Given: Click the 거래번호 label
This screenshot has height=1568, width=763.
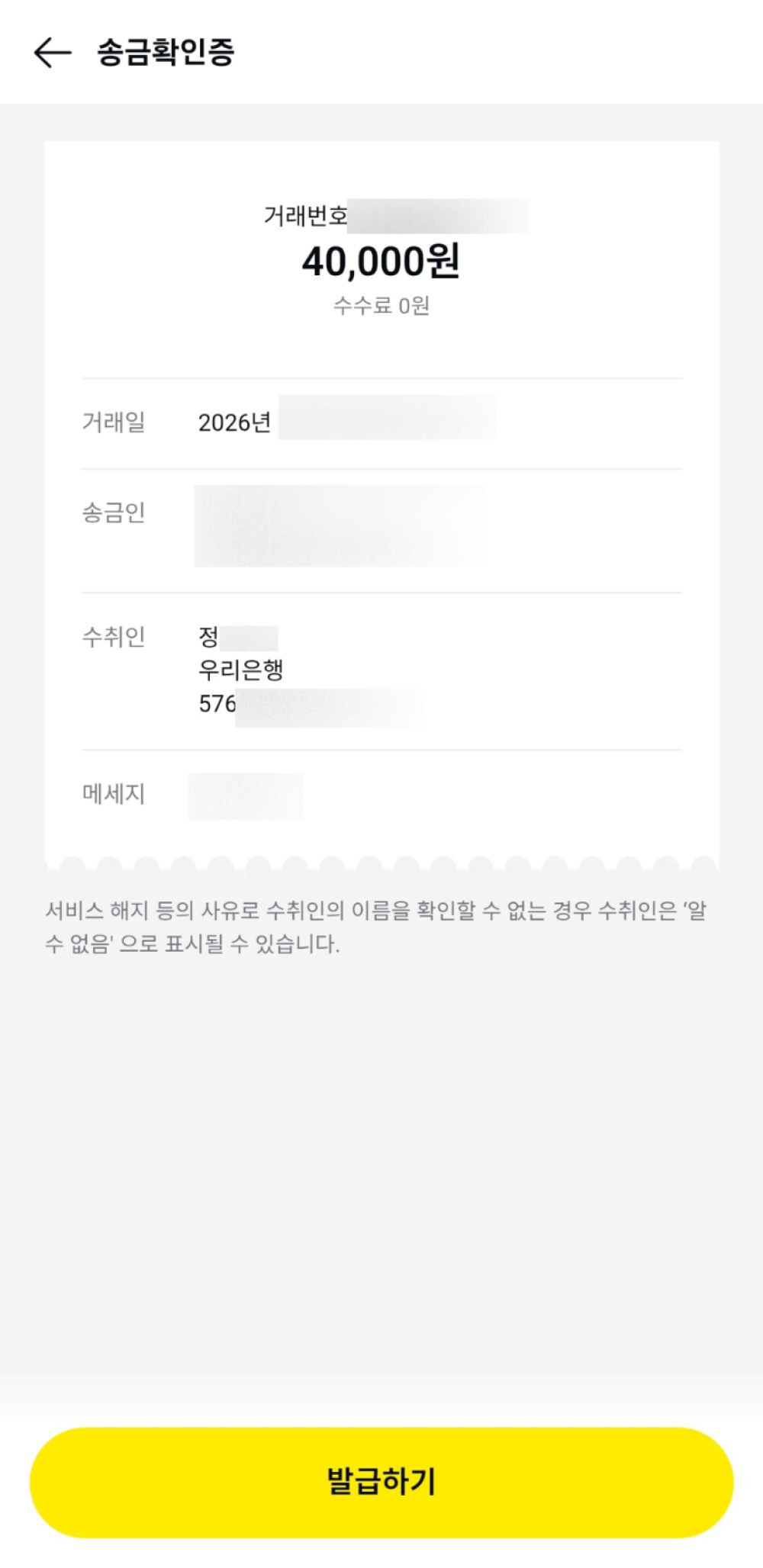Looking at the screenshot, I should point(305,216).
